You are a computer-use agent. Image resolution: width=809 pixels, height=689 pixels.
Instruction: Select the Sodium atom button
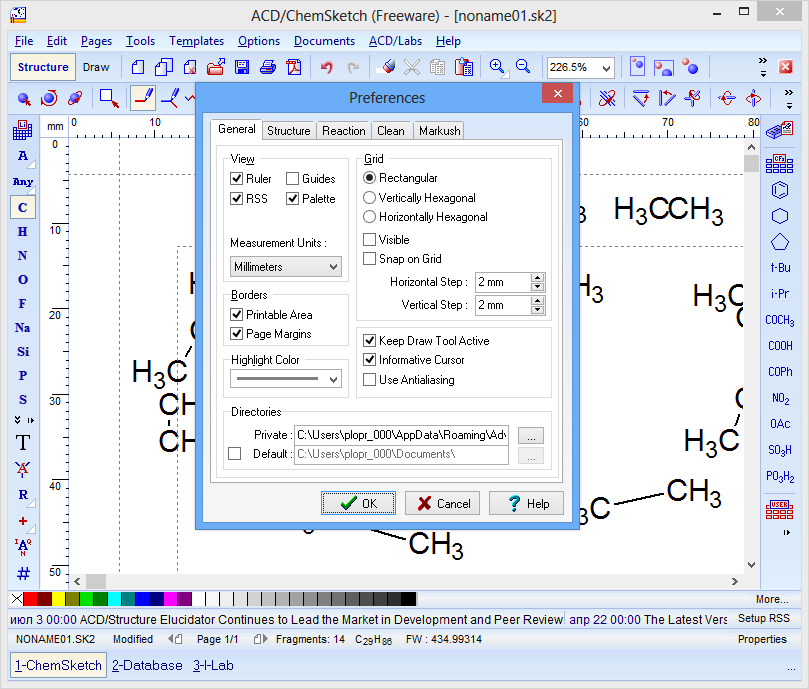[x=23, y=328]
